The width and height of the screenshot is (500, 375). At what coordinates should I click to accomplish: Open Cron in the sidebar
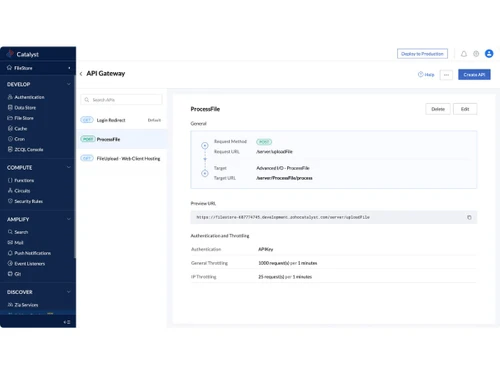(x=16, y=139)
